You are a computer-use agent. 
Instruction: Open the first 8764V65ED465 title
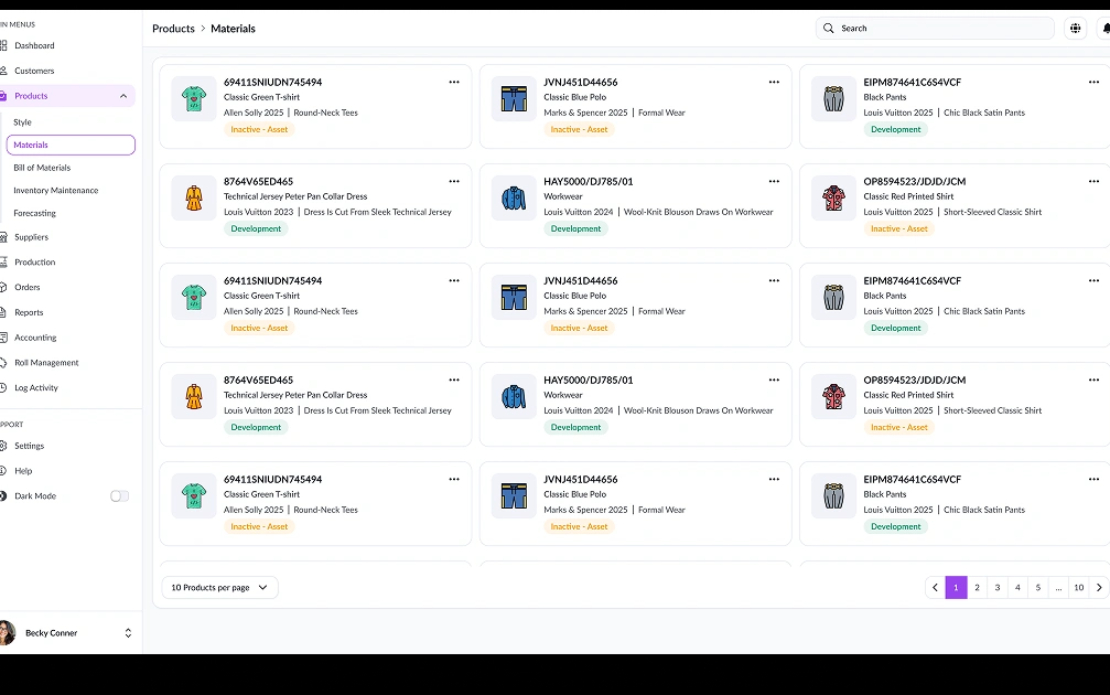coord(258,181)
